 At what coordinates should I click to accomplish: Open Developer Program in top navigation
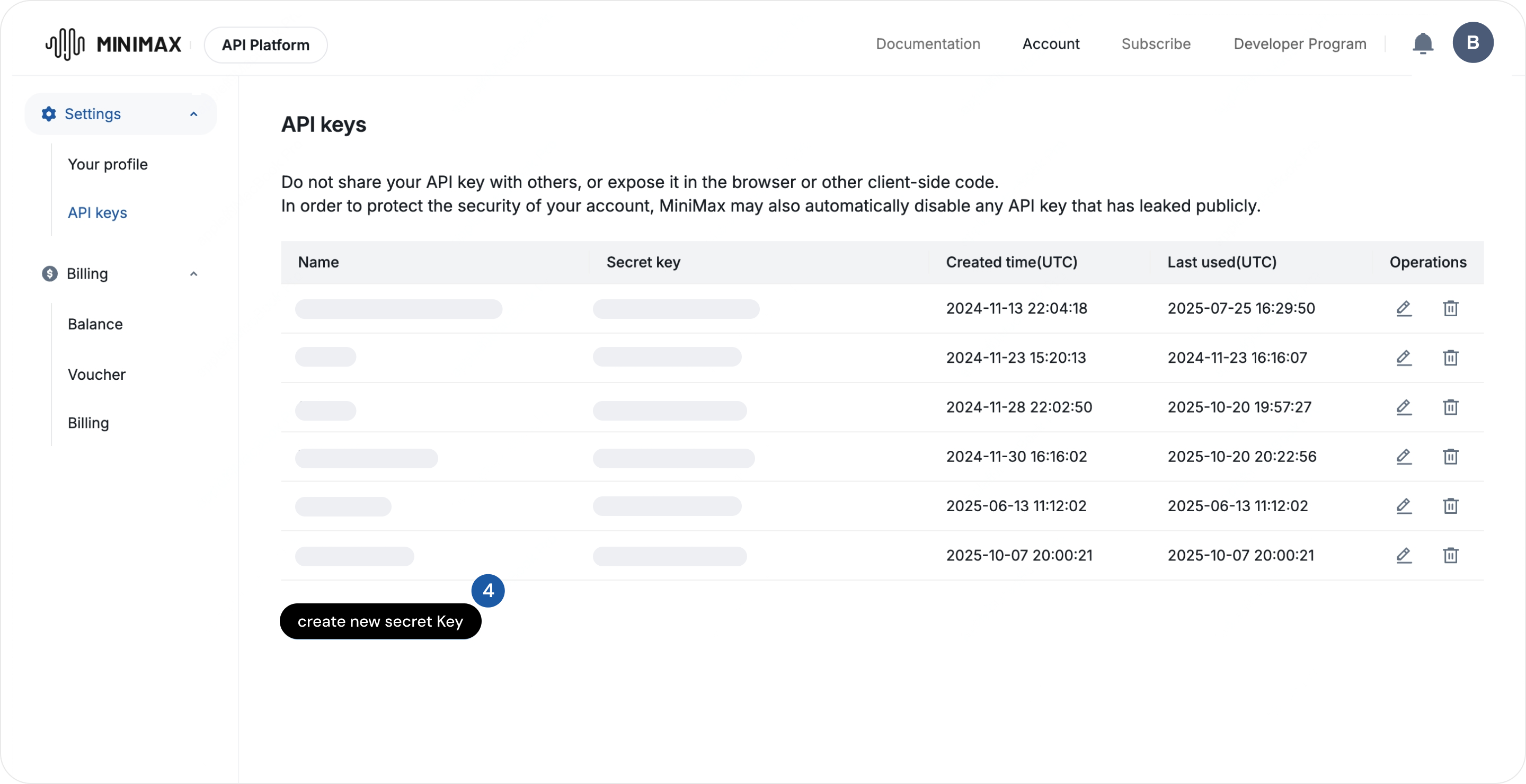(1300, 44)
